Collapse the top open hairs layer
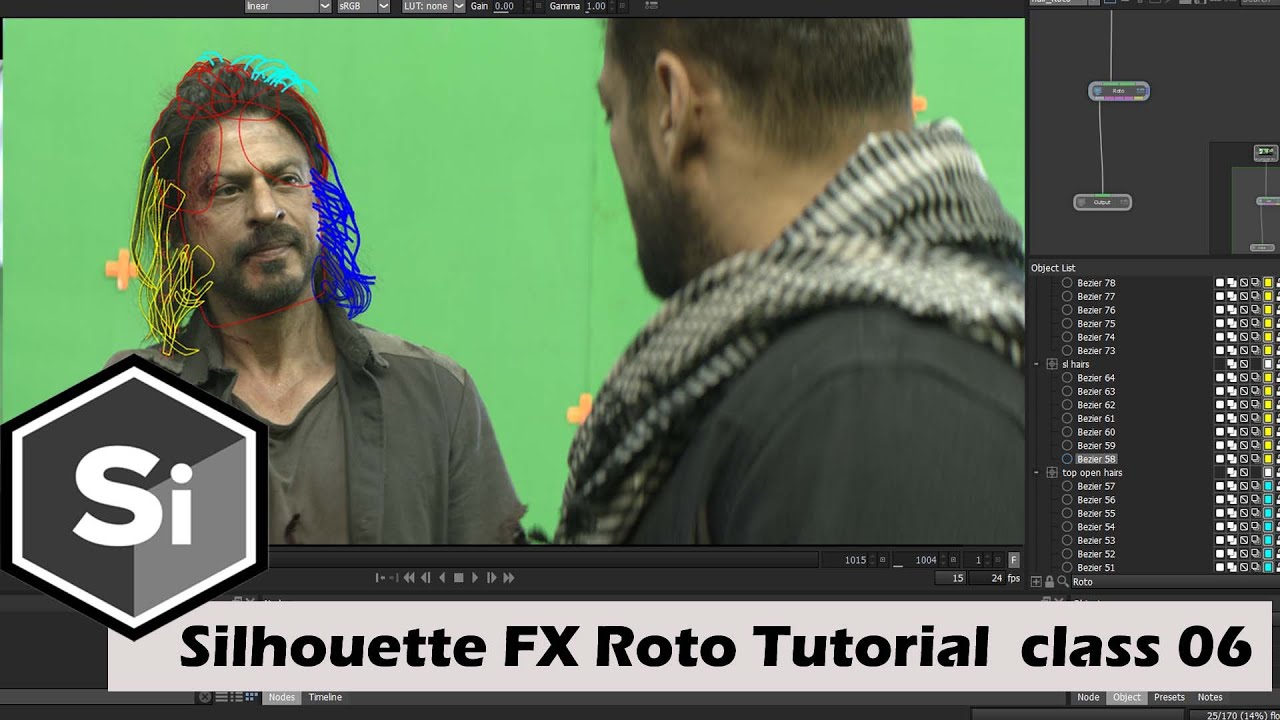 click(x=1036, y=472)
